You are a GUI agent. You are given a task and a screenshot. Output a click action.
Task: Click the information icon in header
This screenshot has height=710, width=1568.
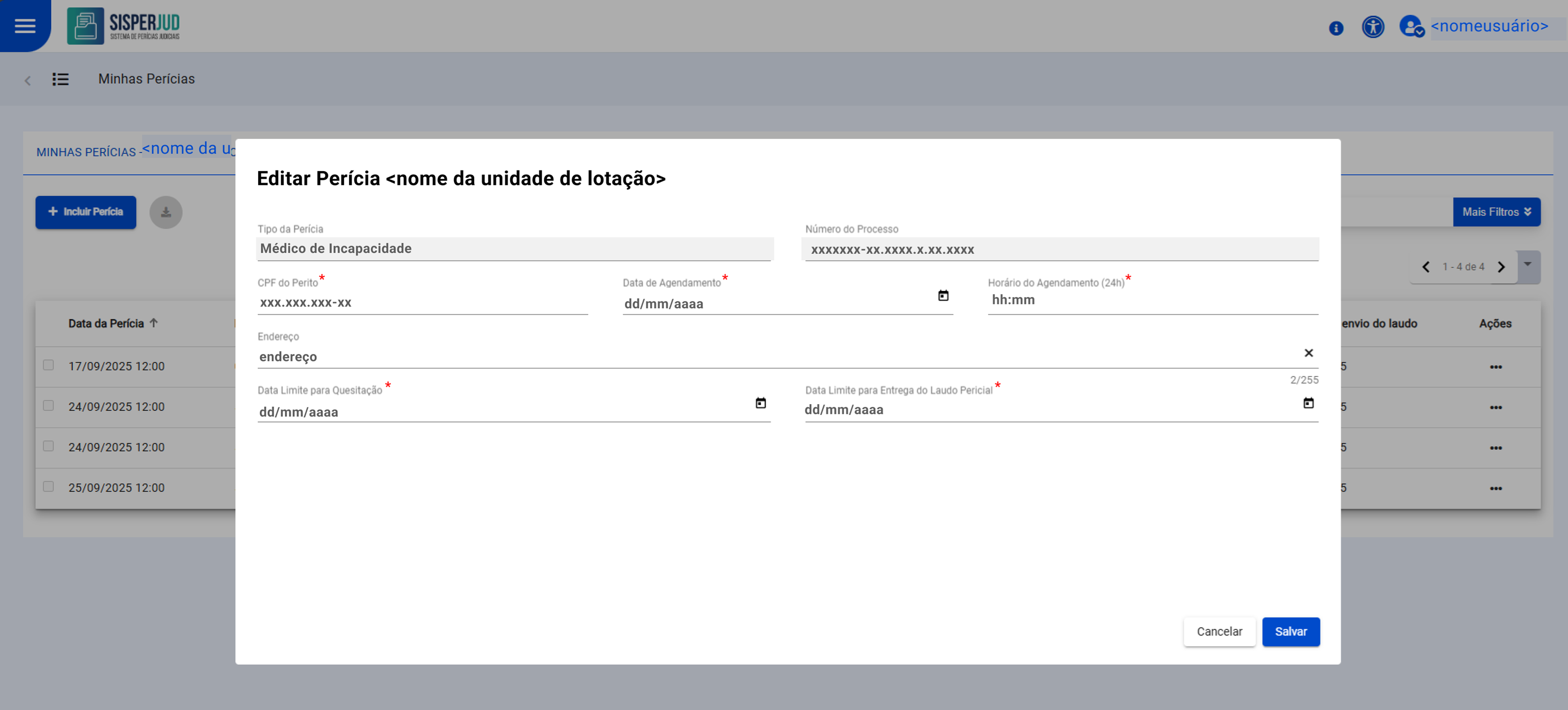click(1336, 28)
